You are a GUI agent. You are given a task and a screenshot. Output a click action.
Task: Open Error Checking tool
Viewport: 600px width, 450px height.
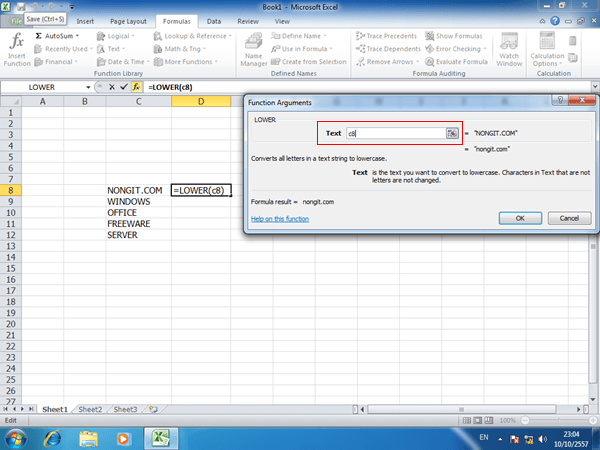tap(456, 49)
